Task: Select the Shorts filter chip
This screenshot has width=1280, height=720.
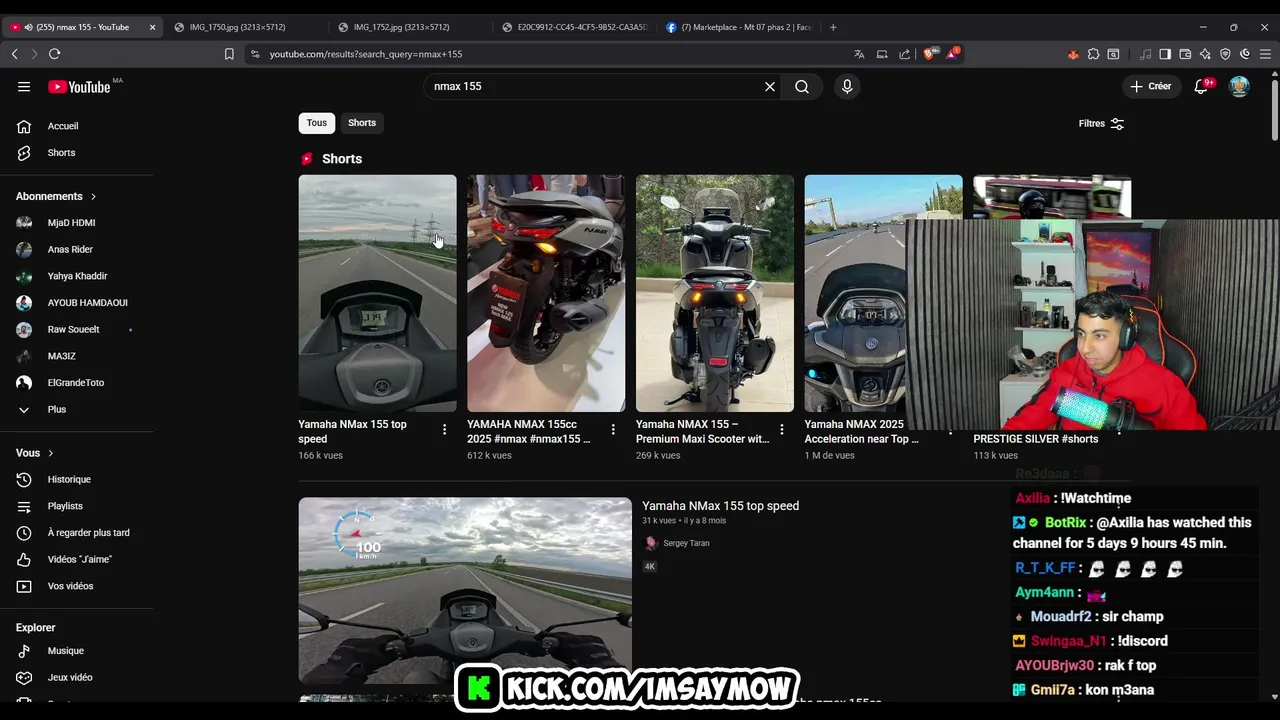Action: coord(362,123)
